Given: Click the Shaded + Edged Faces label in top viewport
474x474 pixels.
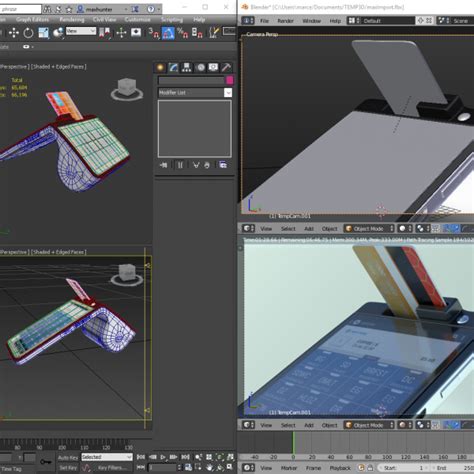Looking at the screenshot, I should click(58, 67).
